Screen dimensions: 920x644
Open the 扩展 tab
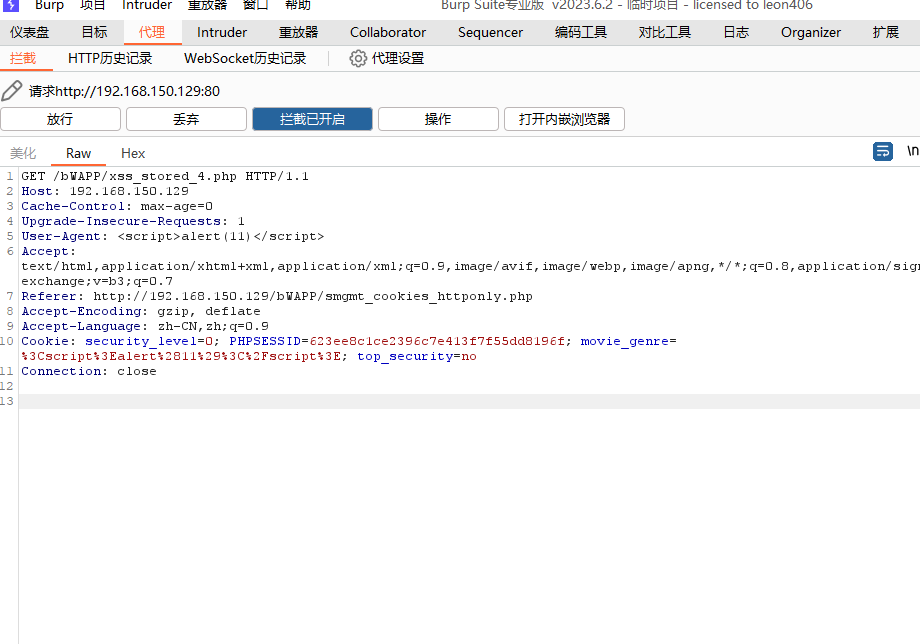[x=885, y=32]
